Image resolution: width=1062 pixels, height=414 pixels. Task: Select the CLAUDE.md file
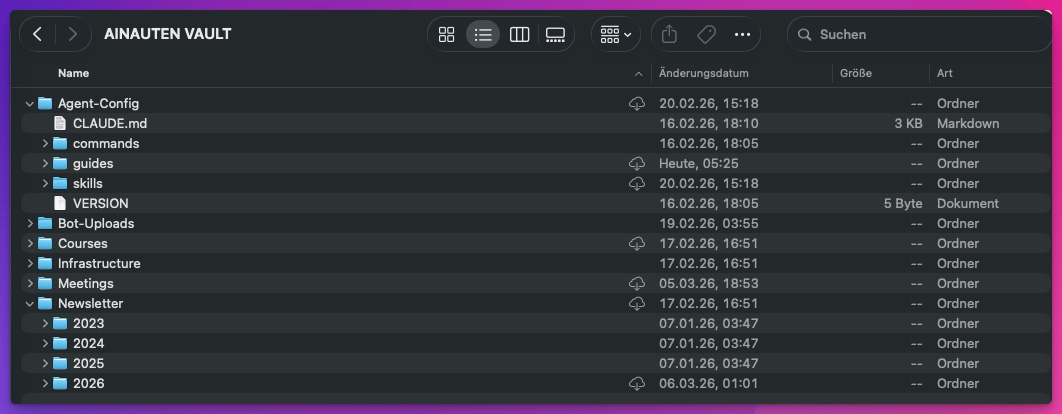pyautogui.click(x=110, y=123)
